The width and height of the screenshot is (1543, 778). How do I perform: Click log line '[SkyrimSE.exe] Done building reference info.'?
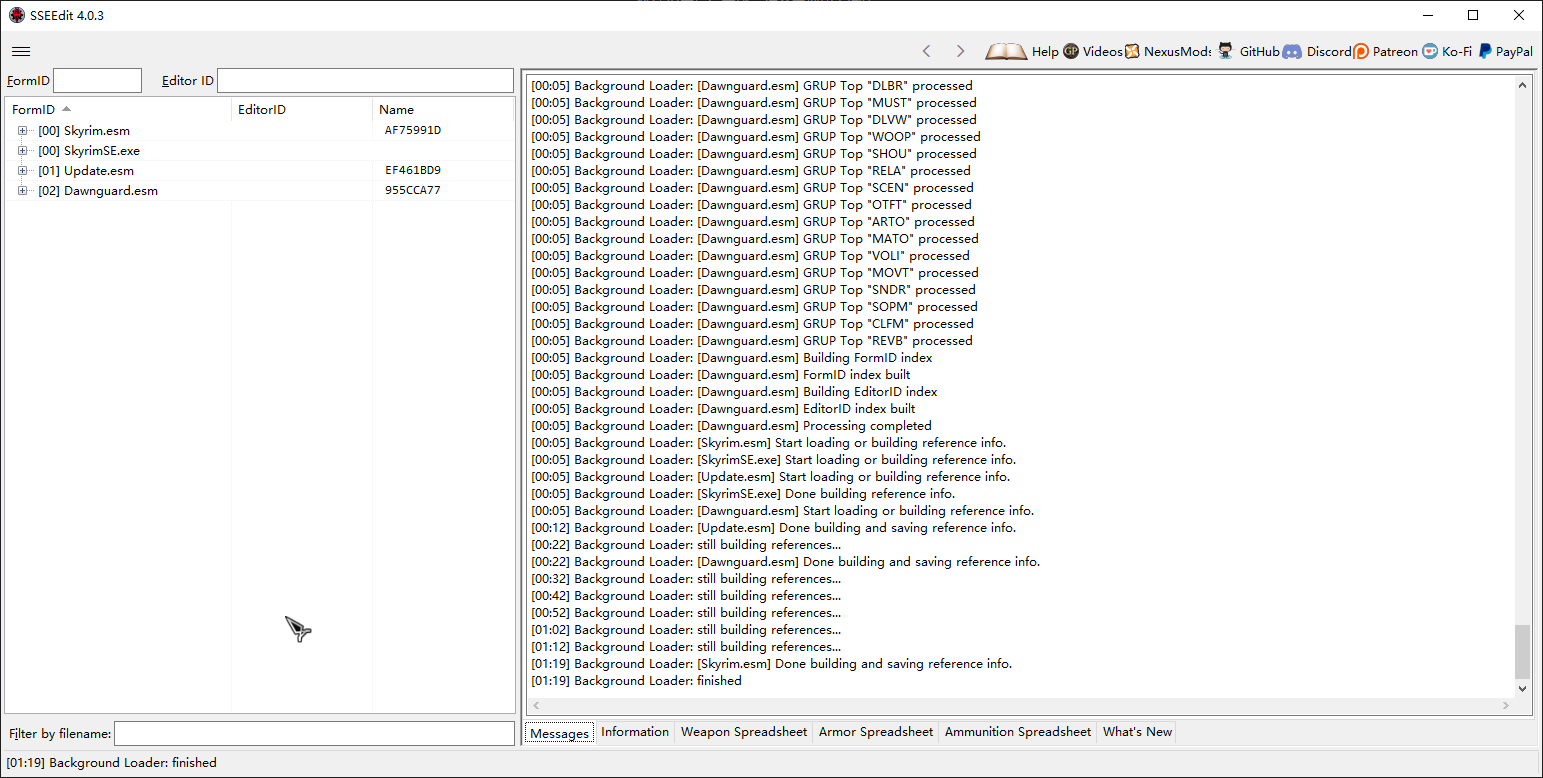(743, 494)
